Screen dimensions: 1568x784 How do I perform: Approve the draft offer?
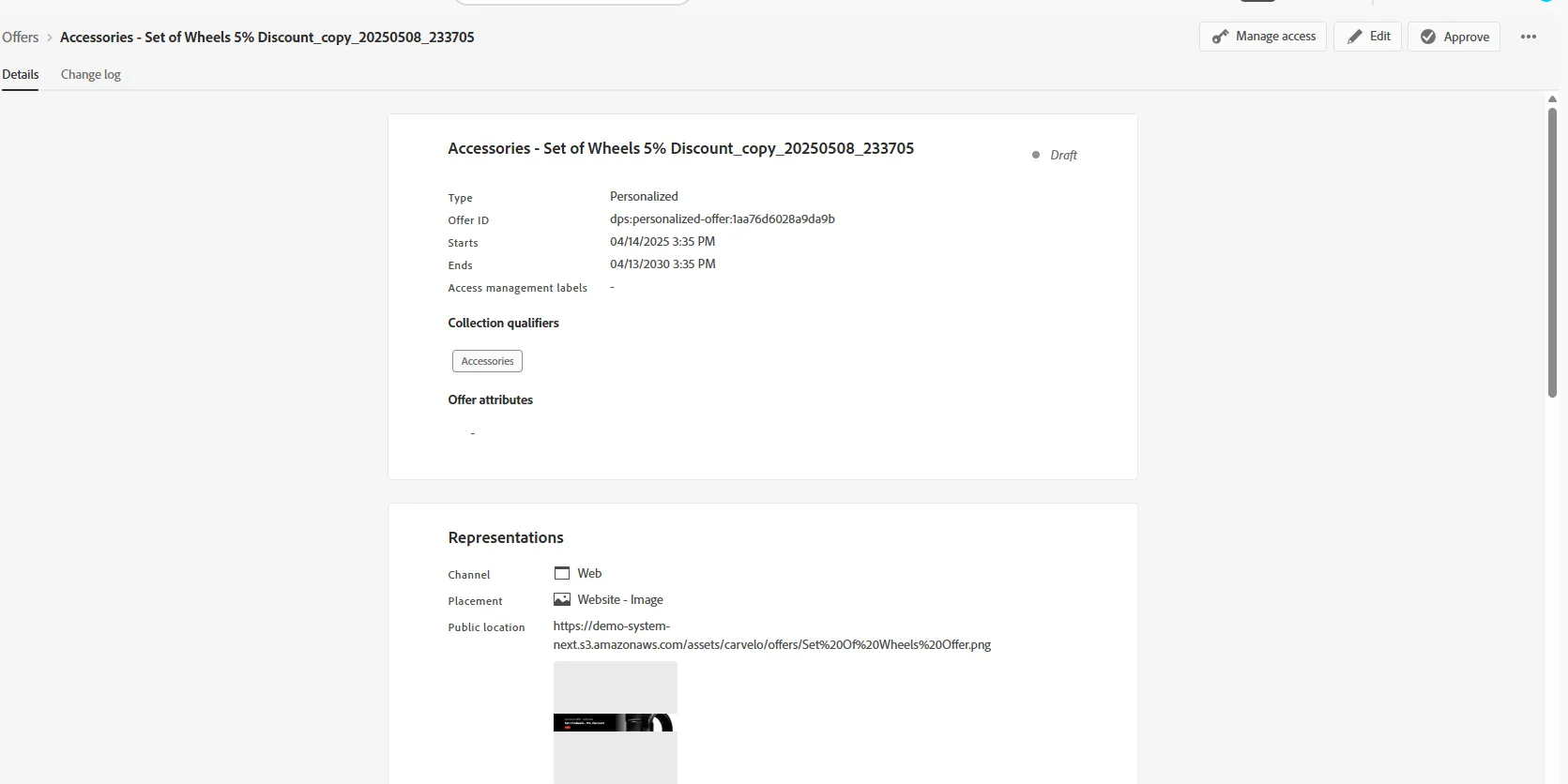click(1454, 37)
